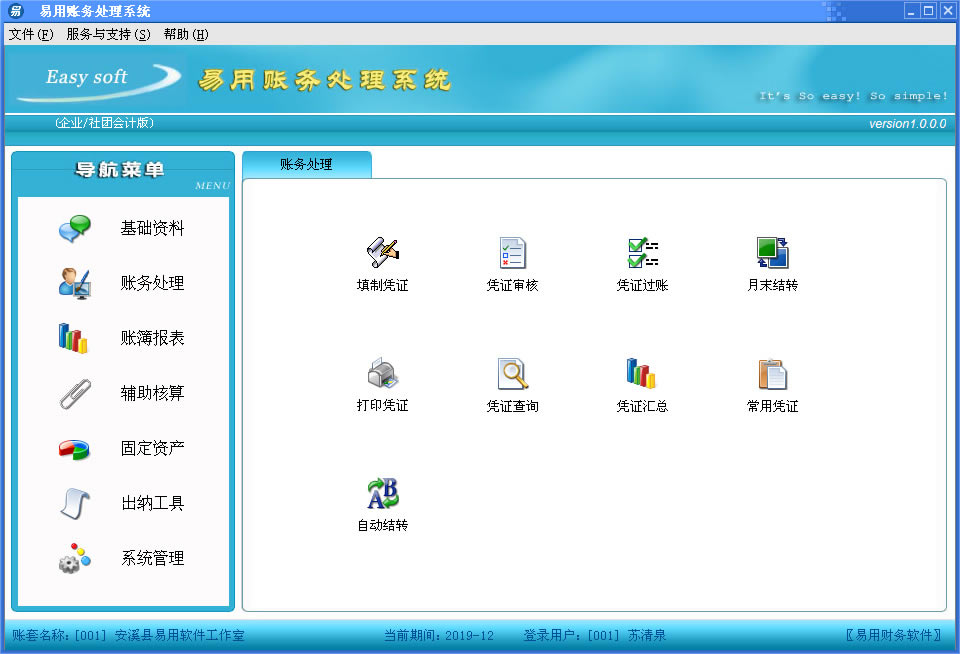Click the app logo in title bar
This screenshot has height=654, width=960.
[x=16, y=10]
